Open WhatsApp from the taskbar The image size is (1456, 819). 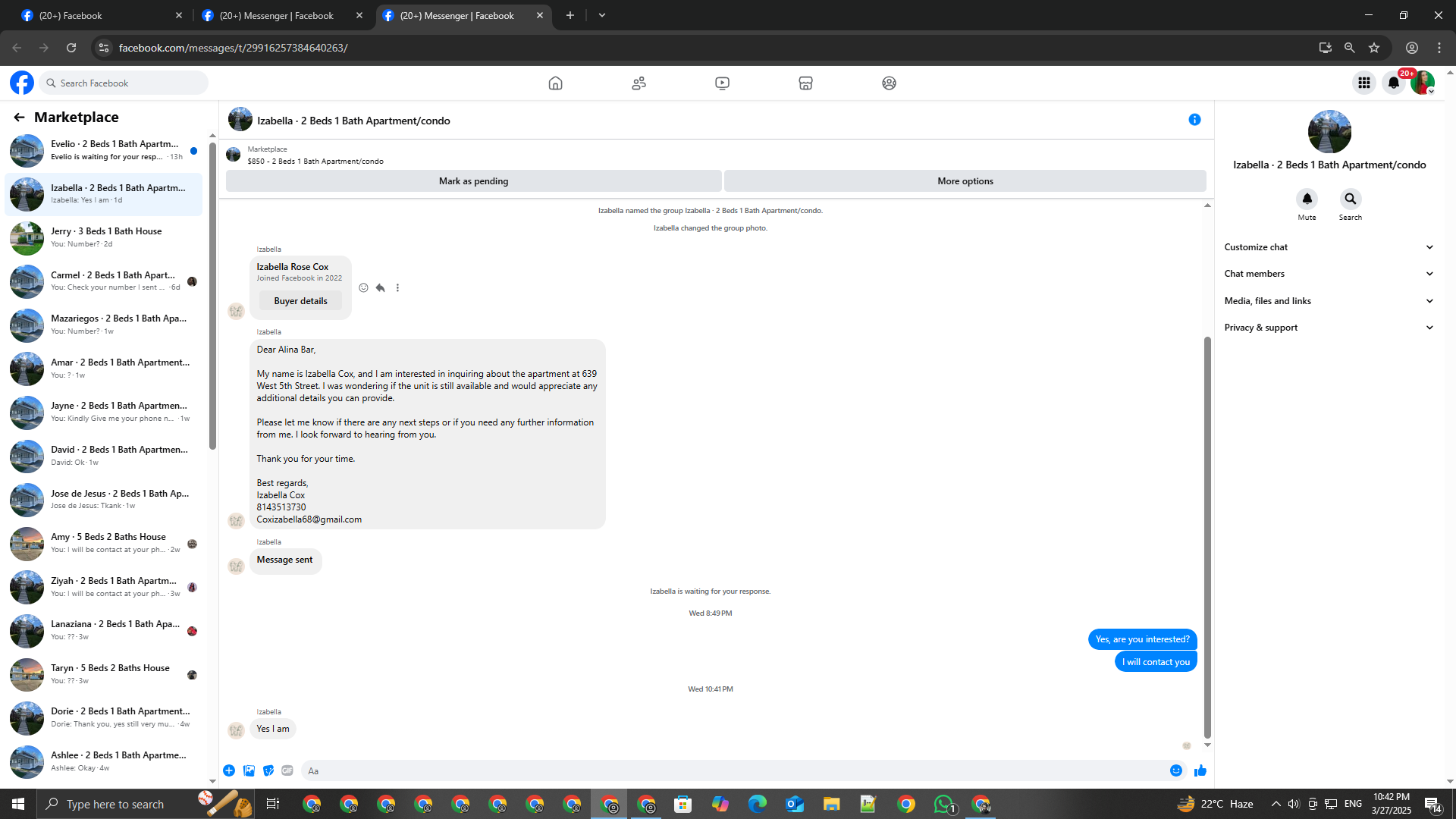coord(943,804)
